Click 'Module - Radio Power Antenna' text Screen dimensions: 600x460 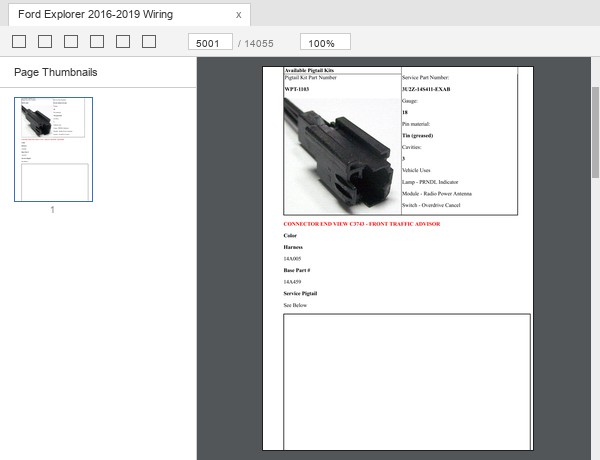437,194
